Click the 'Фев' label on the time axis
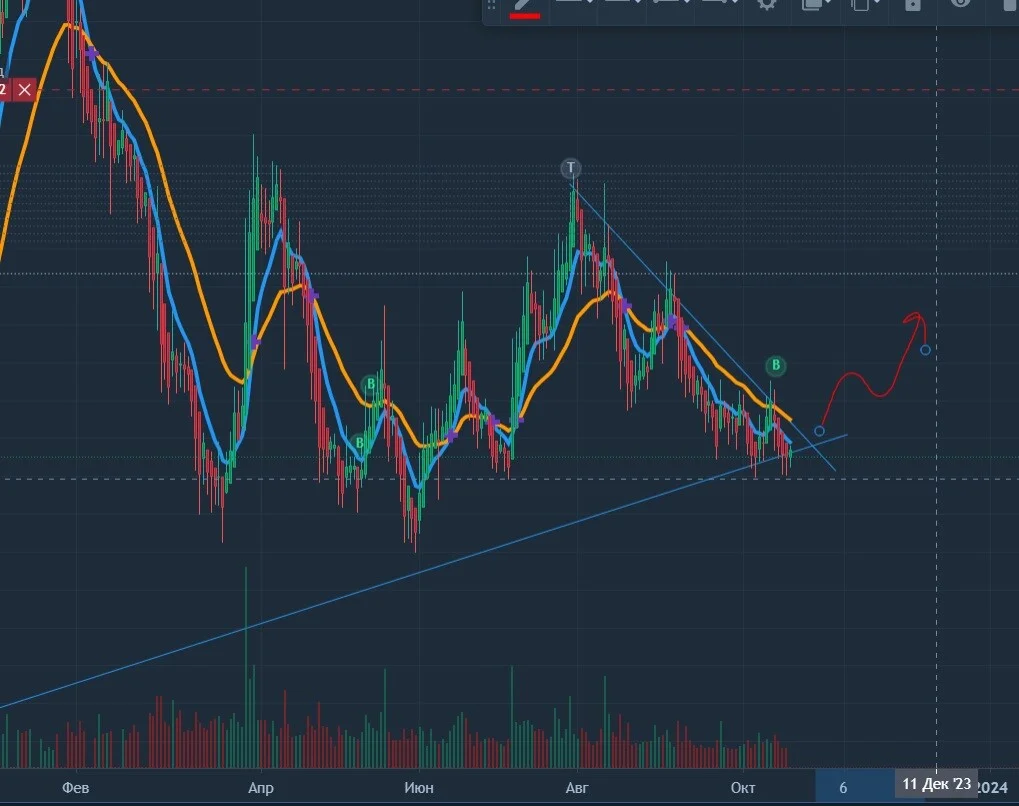Screen dimensions: 1019x806 (x=75, y=788)
